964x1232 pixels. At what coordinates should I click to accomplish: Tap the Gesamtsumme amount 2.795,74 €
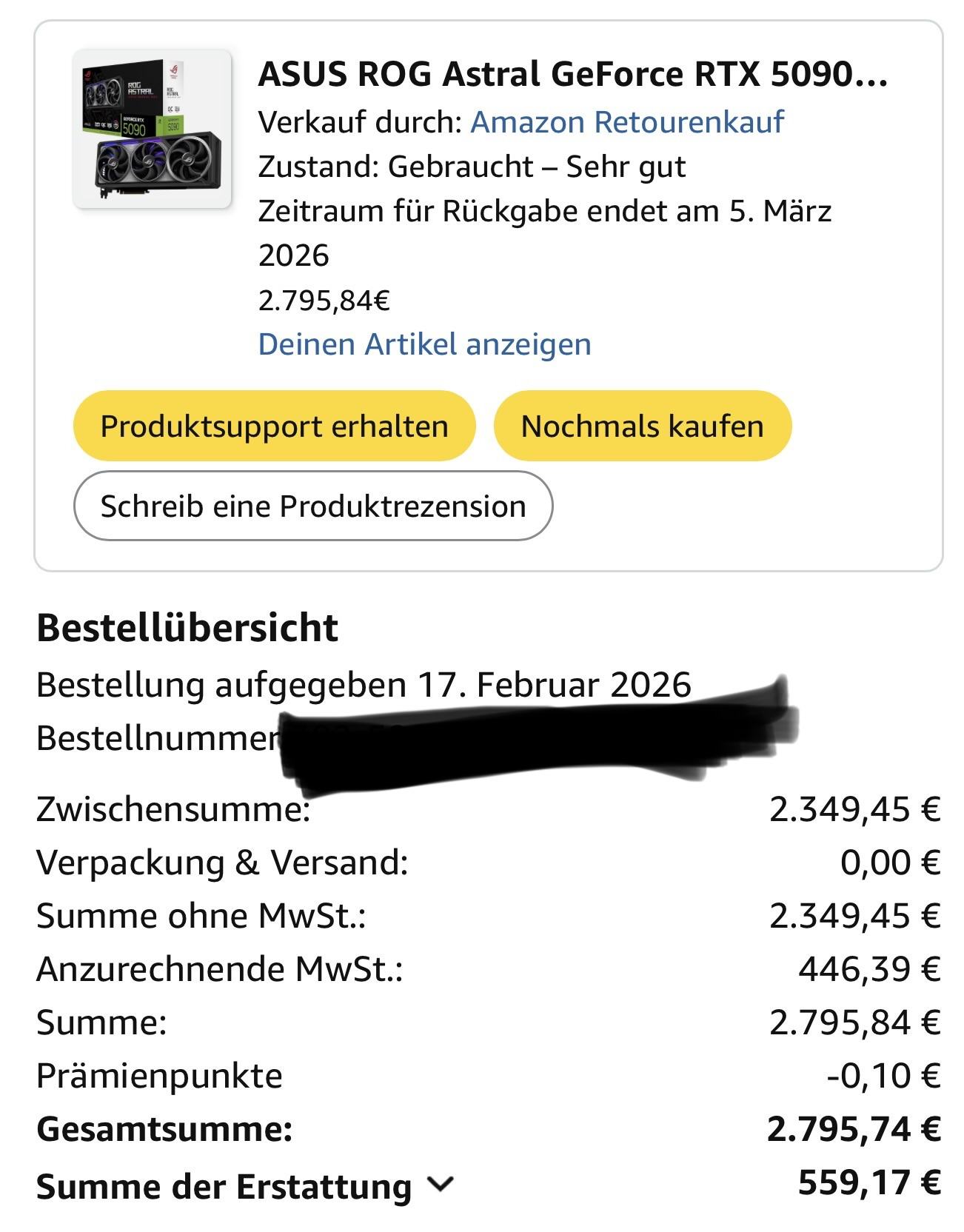pos(854,1129)
